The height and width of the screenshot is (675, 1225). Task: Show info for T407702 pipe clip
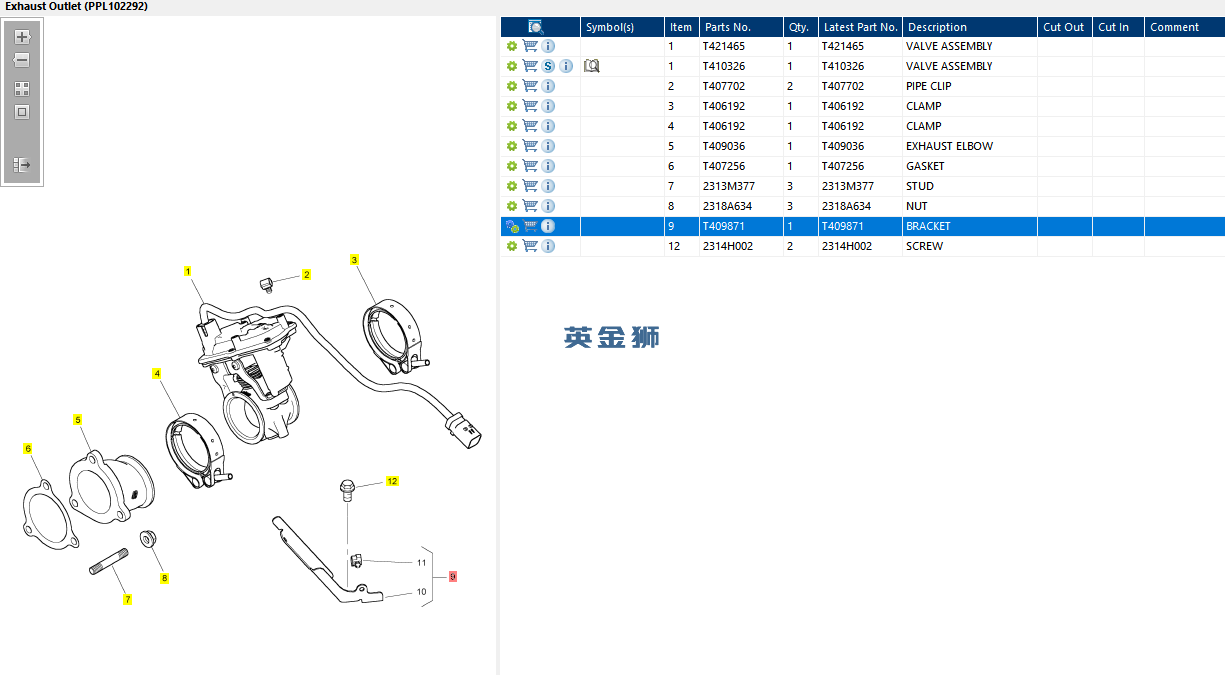[548, 86]
